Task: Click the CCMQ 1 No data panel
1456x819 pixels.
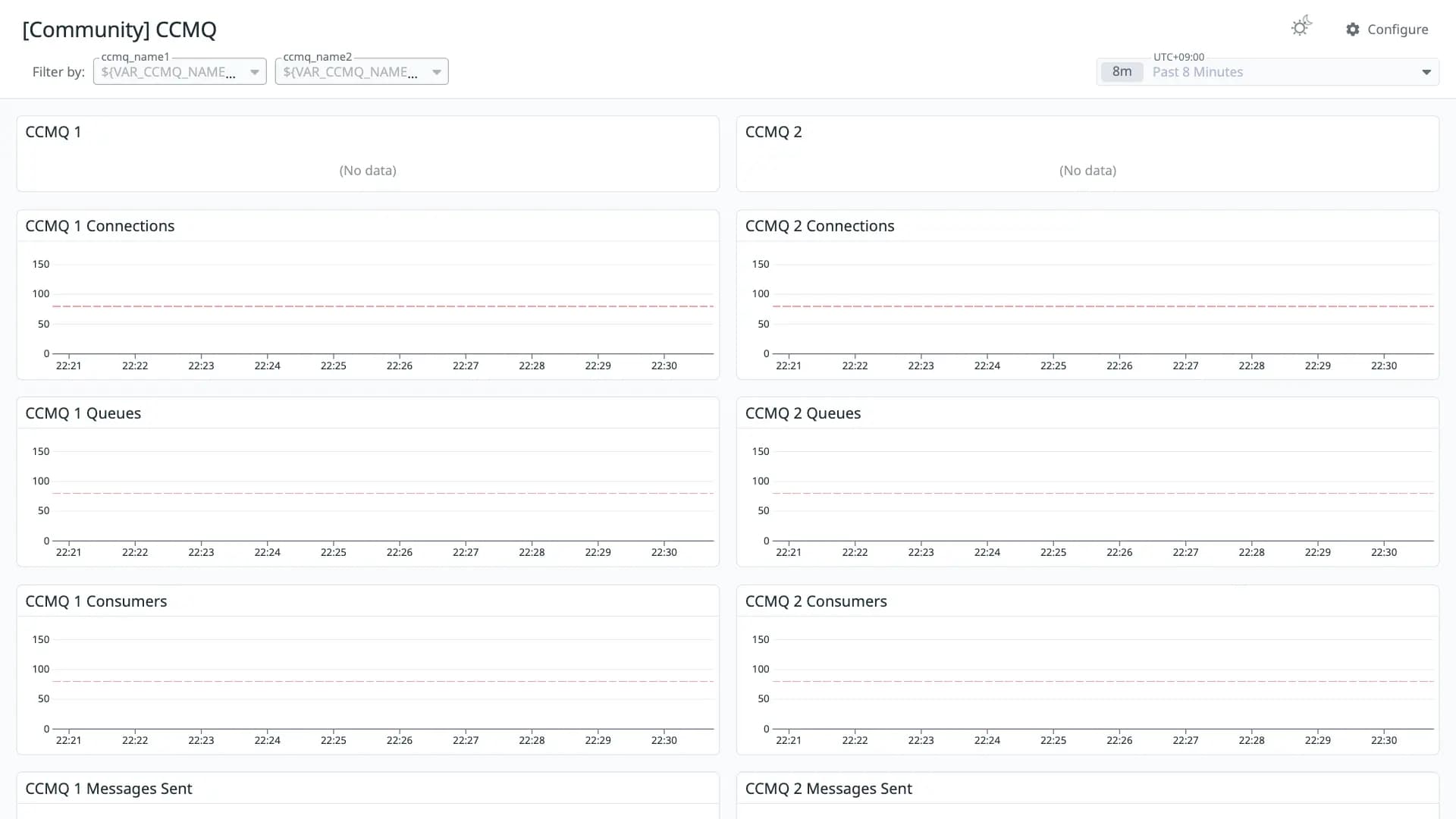Action: [x=368, y=154]
